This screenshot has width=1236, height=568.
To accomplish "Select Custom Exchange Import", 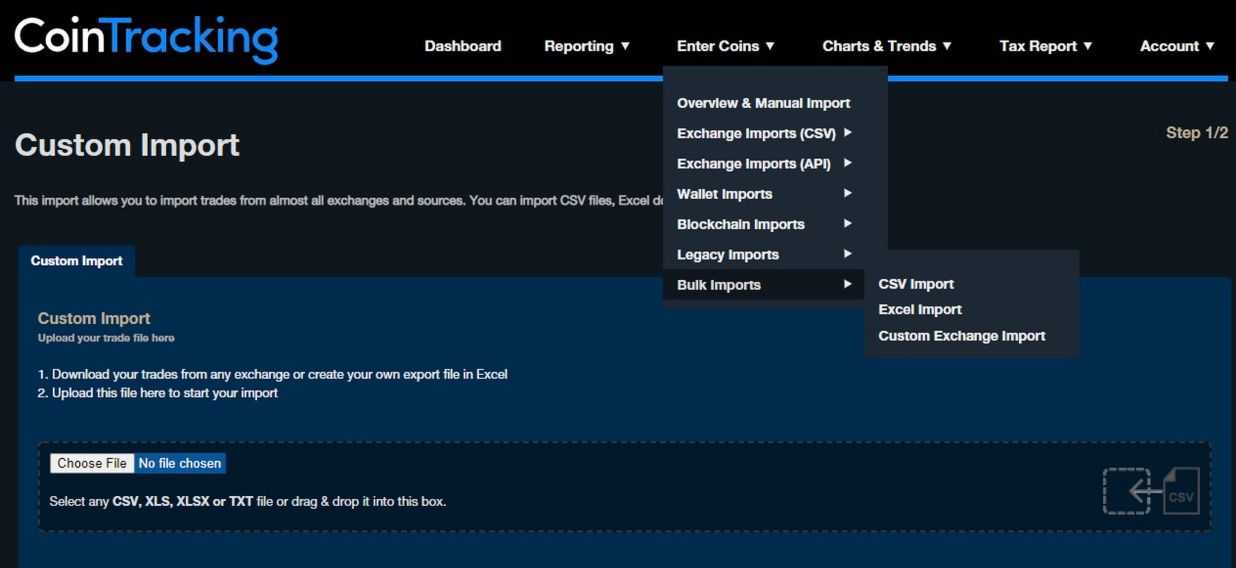I will point(962,336).
